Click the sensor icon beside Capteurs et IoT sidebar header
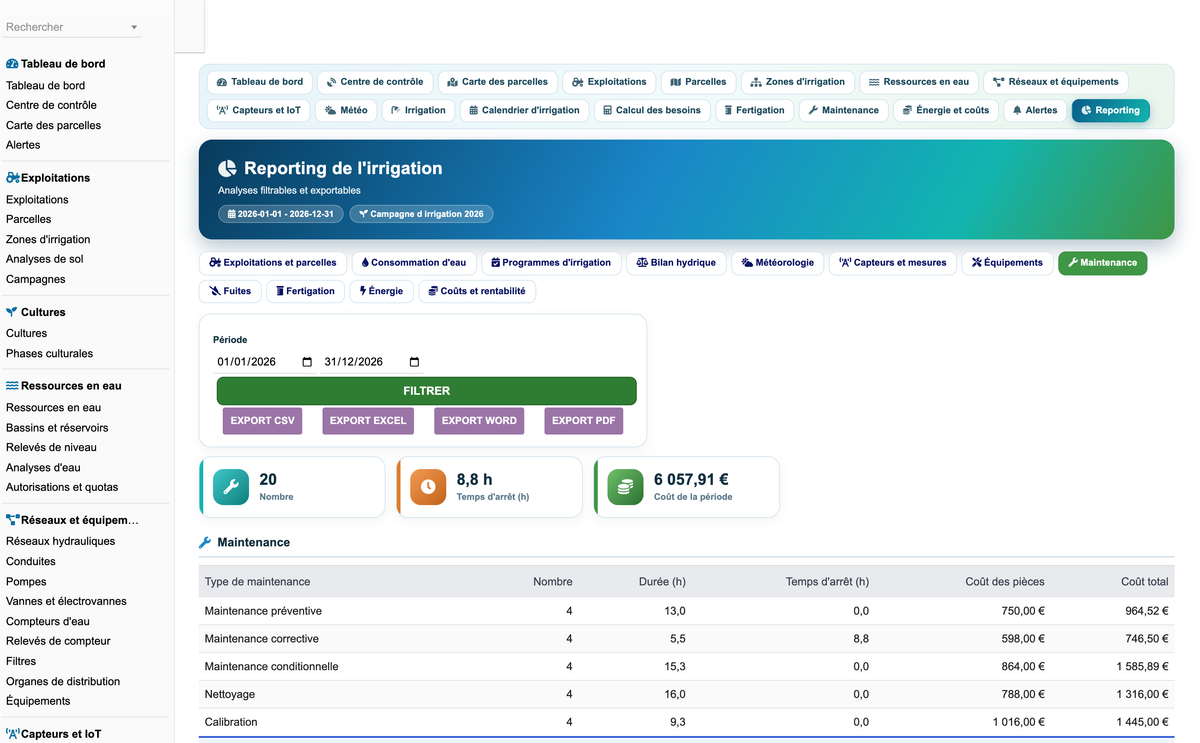Image resolution: width=1200 pixels, height=743 pixels. pos(13,734)
